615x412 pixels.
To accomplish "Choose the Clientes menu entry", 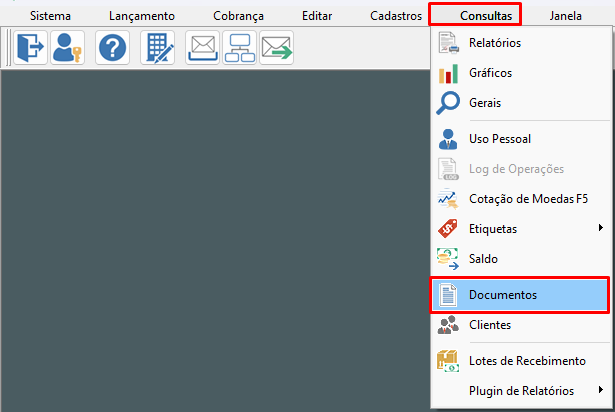I will 520,325.
